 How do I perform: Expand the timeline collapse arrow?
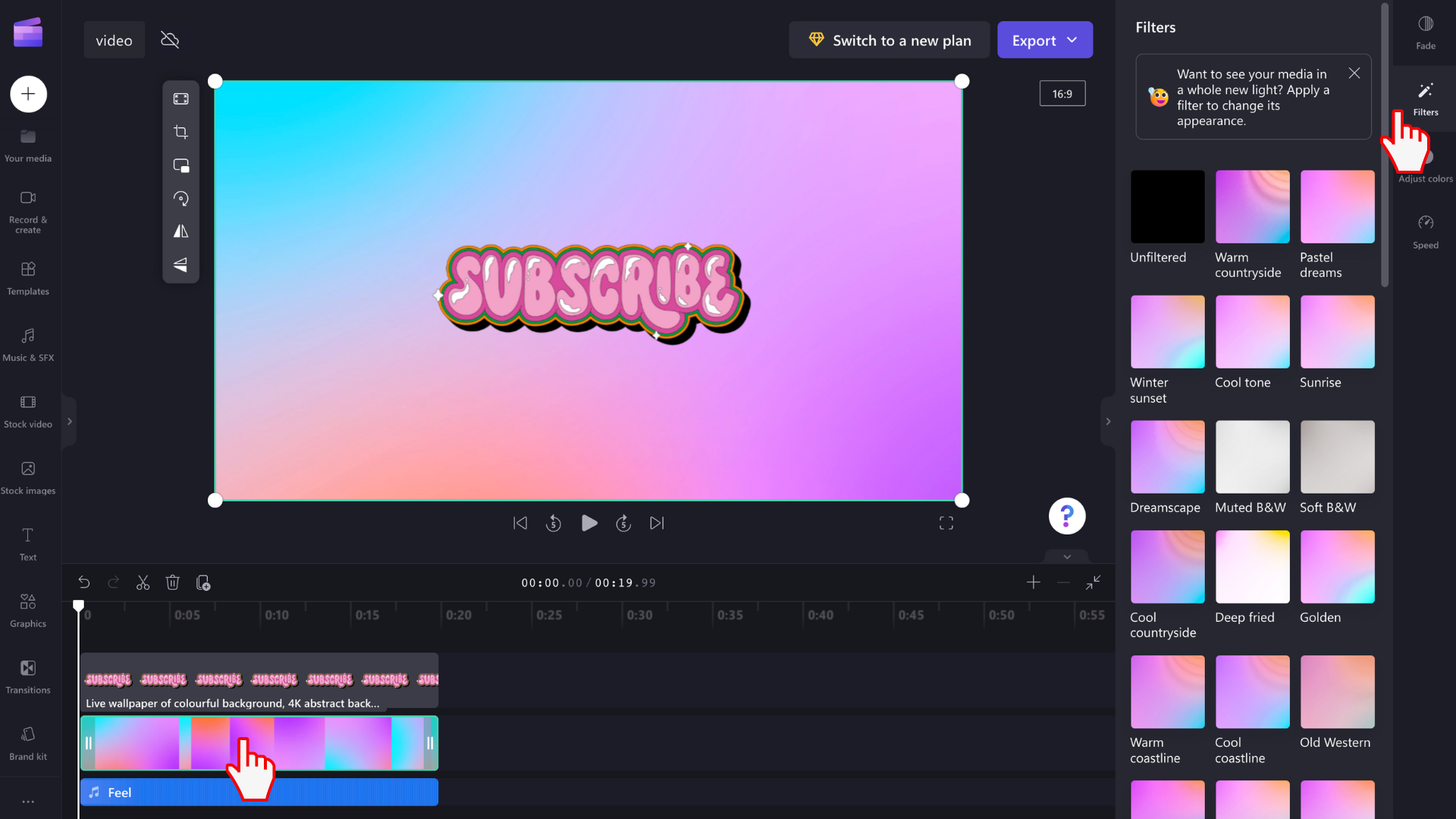tap(1067, 556)
